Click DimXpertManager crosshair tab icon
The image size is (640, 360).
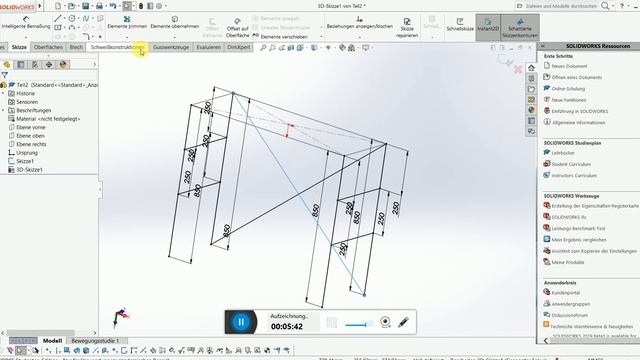click(x=49, y=64)
